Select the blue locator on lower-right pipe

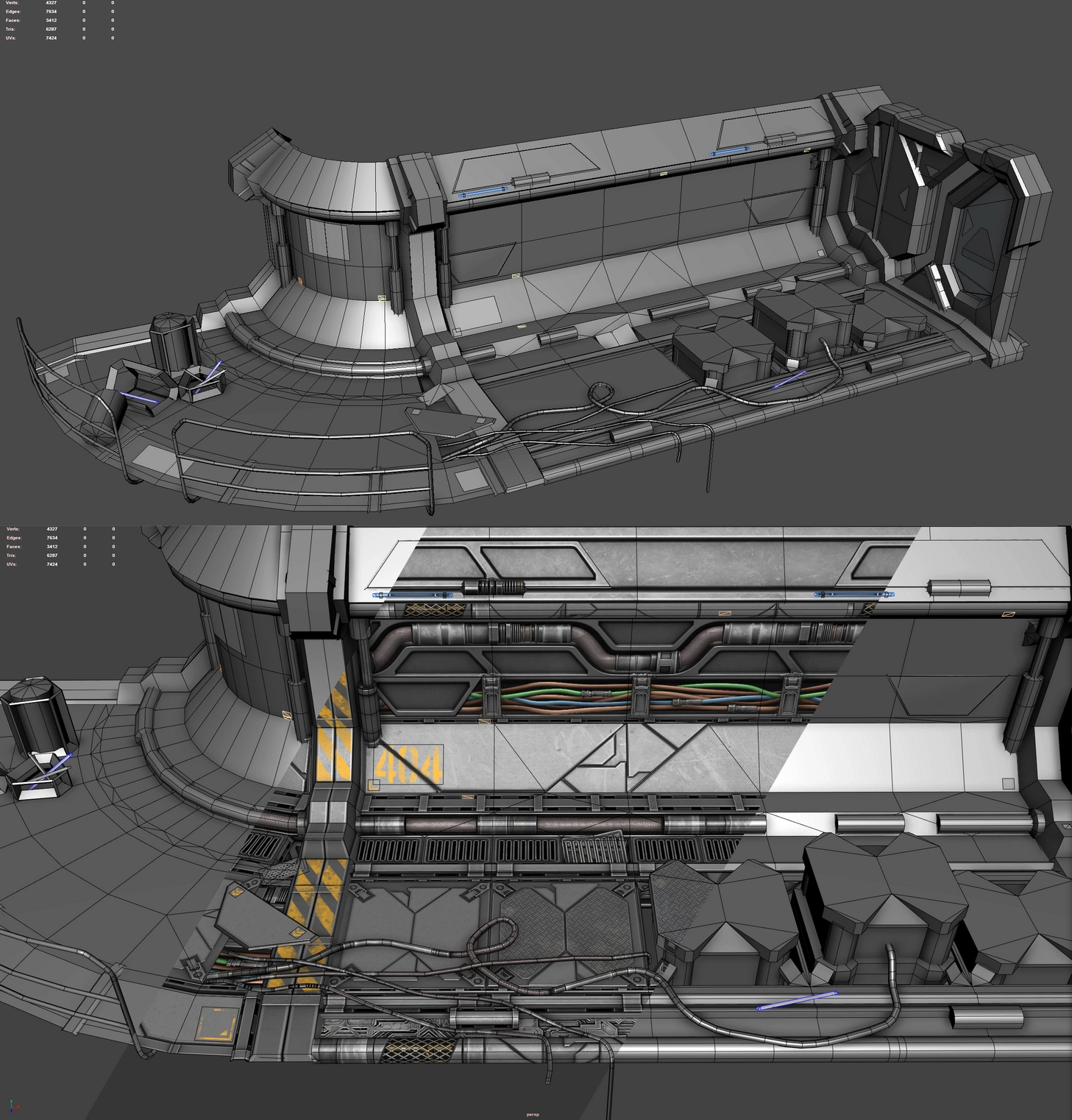pyautogui.click(x=797, y=1001)
